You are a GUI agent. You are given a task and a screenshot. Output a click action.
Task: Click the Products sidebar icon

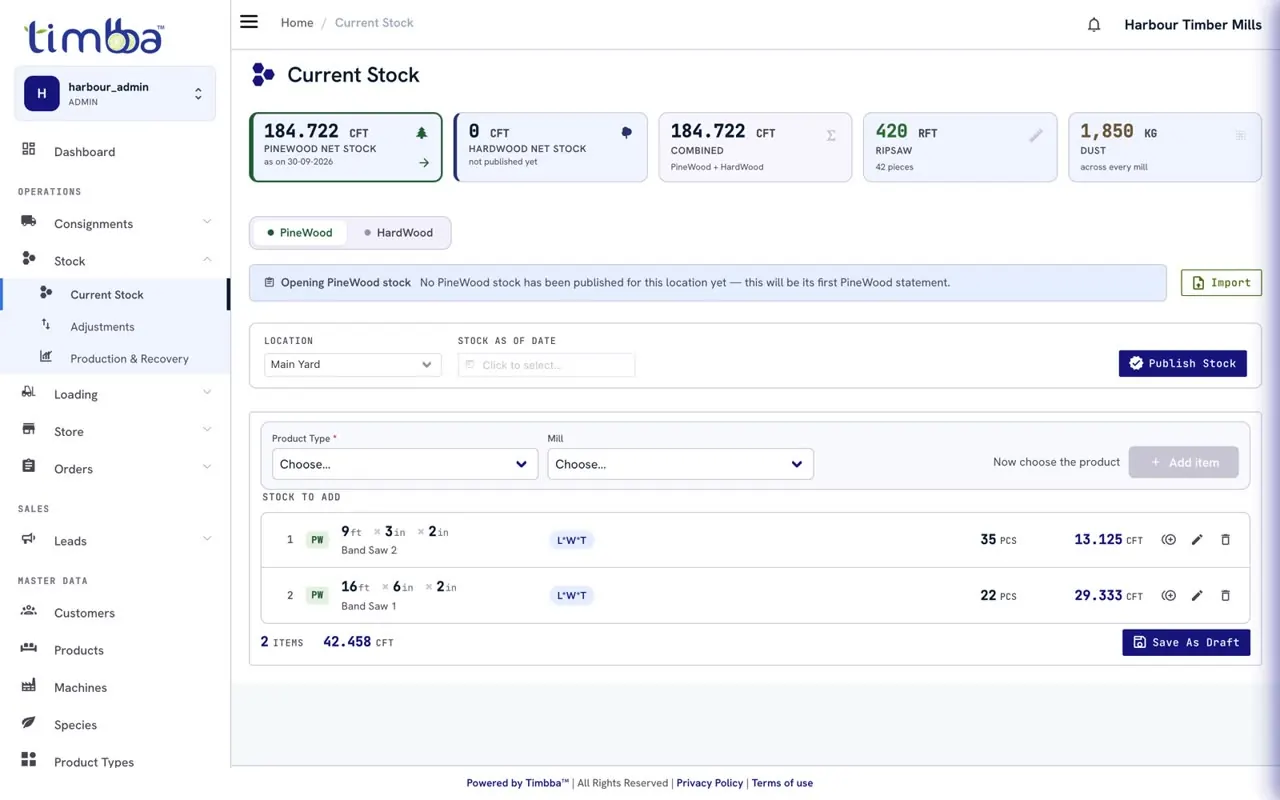click(x=29, y=649)
